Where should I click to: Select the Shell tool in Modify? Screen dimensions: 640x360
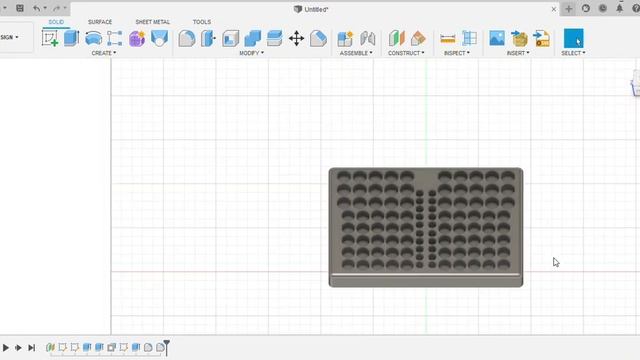[231, 38]
